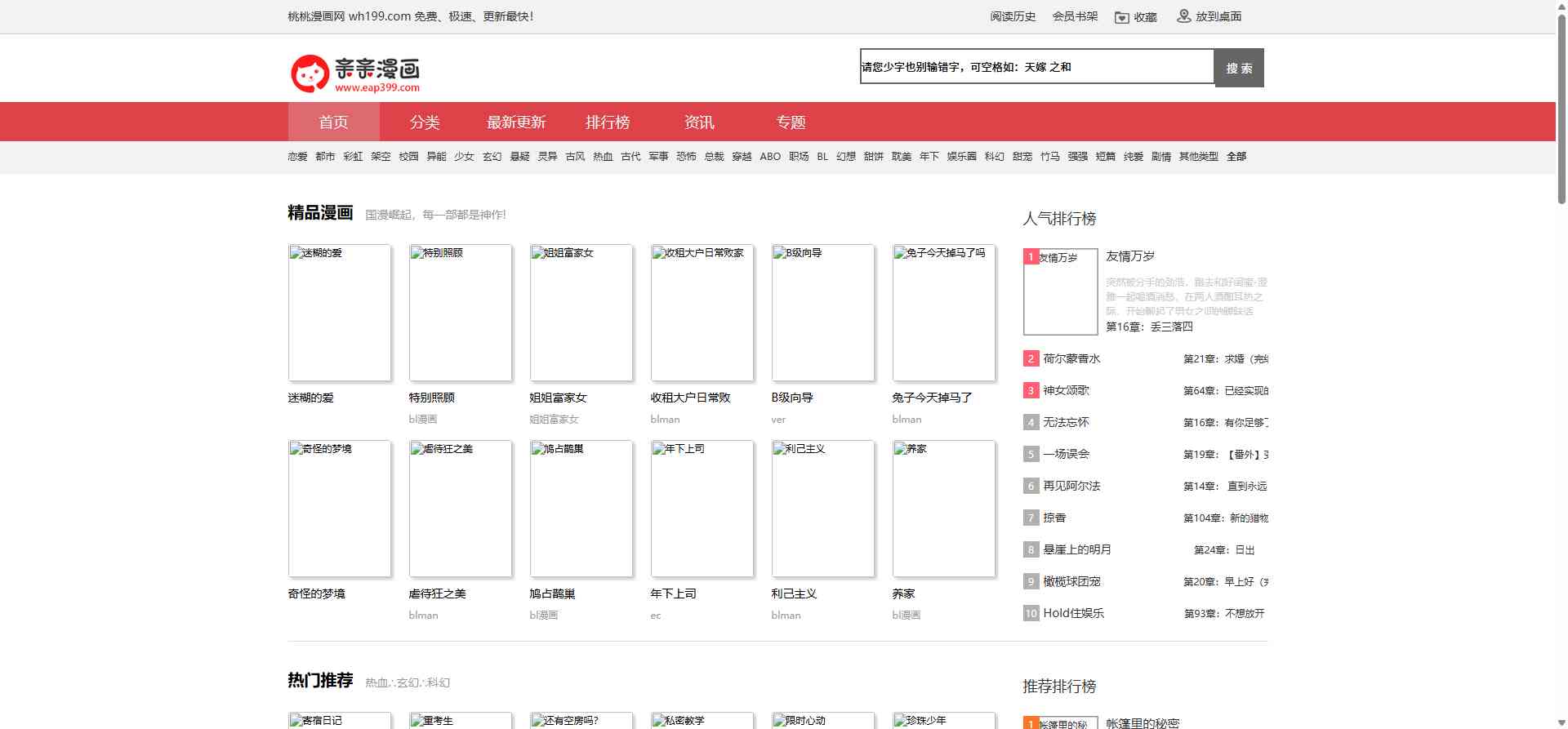Click the scrollbar up arrow
1568x729 pixels.
point(1561,6)
